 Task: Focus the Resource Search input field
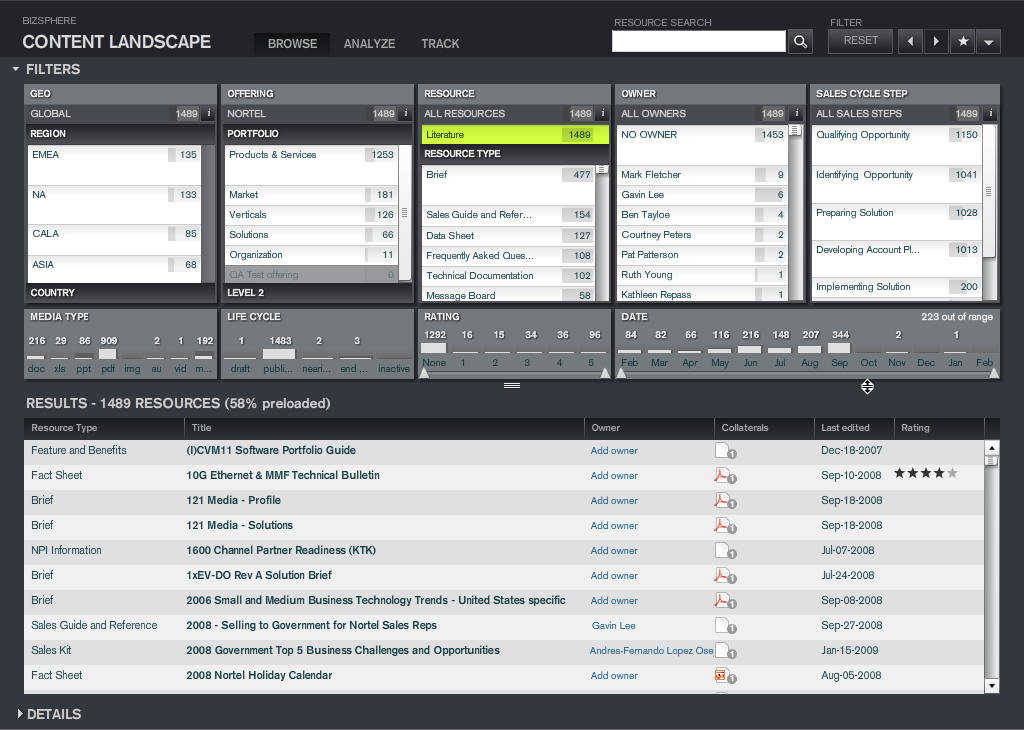tap(699, 41)
